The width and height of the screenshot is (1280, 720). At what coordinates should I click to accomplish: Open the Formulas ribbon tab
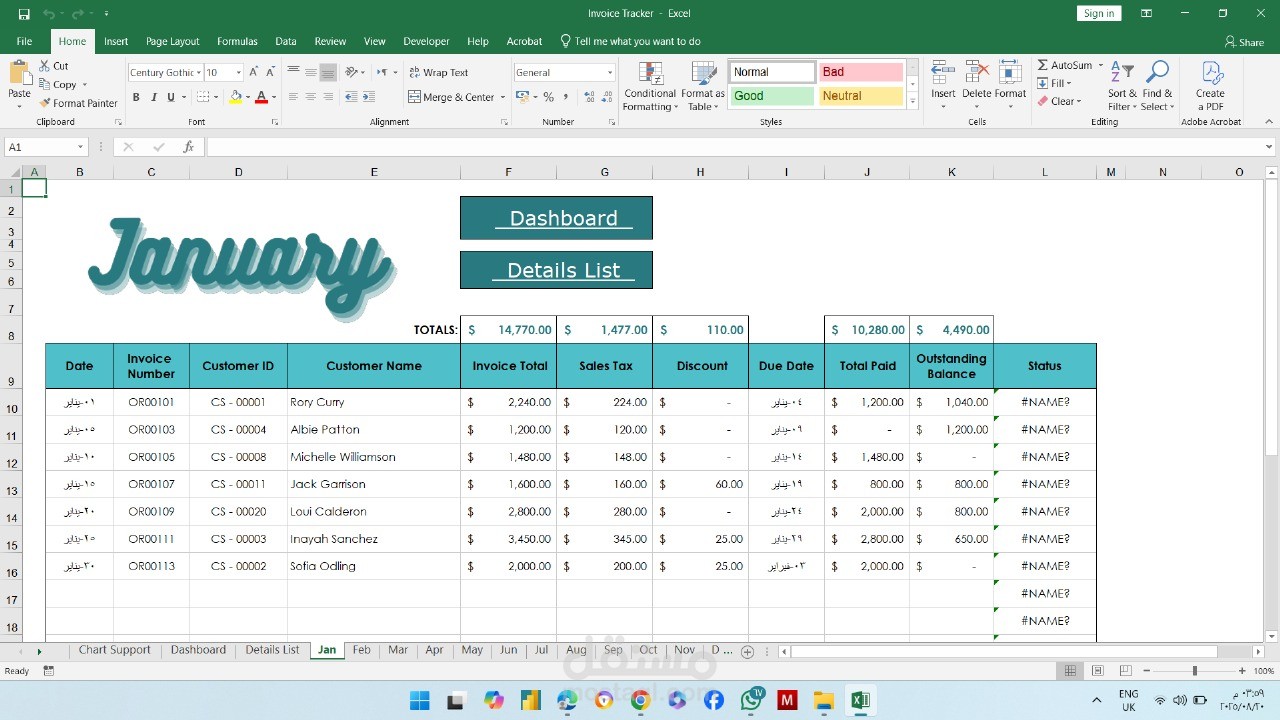click(237, 41)
